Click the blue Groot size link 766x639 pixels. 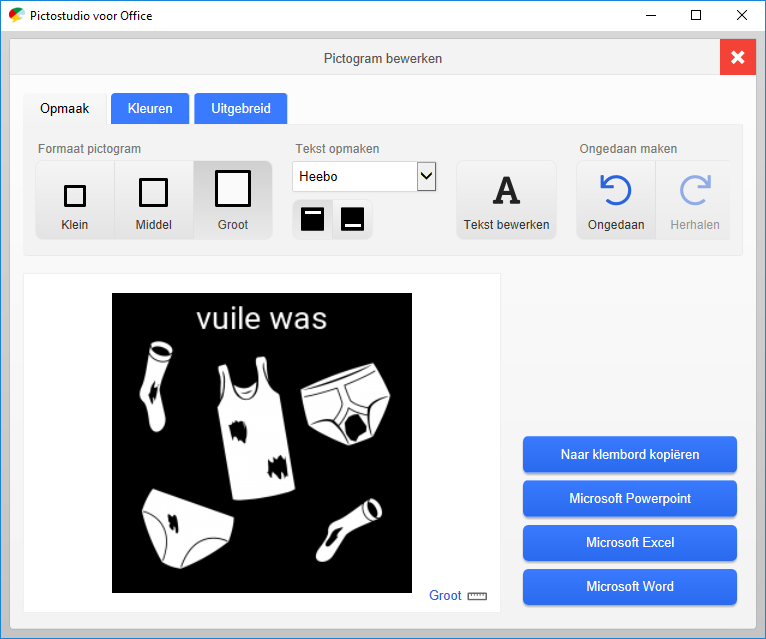click(x=445, y=596)
